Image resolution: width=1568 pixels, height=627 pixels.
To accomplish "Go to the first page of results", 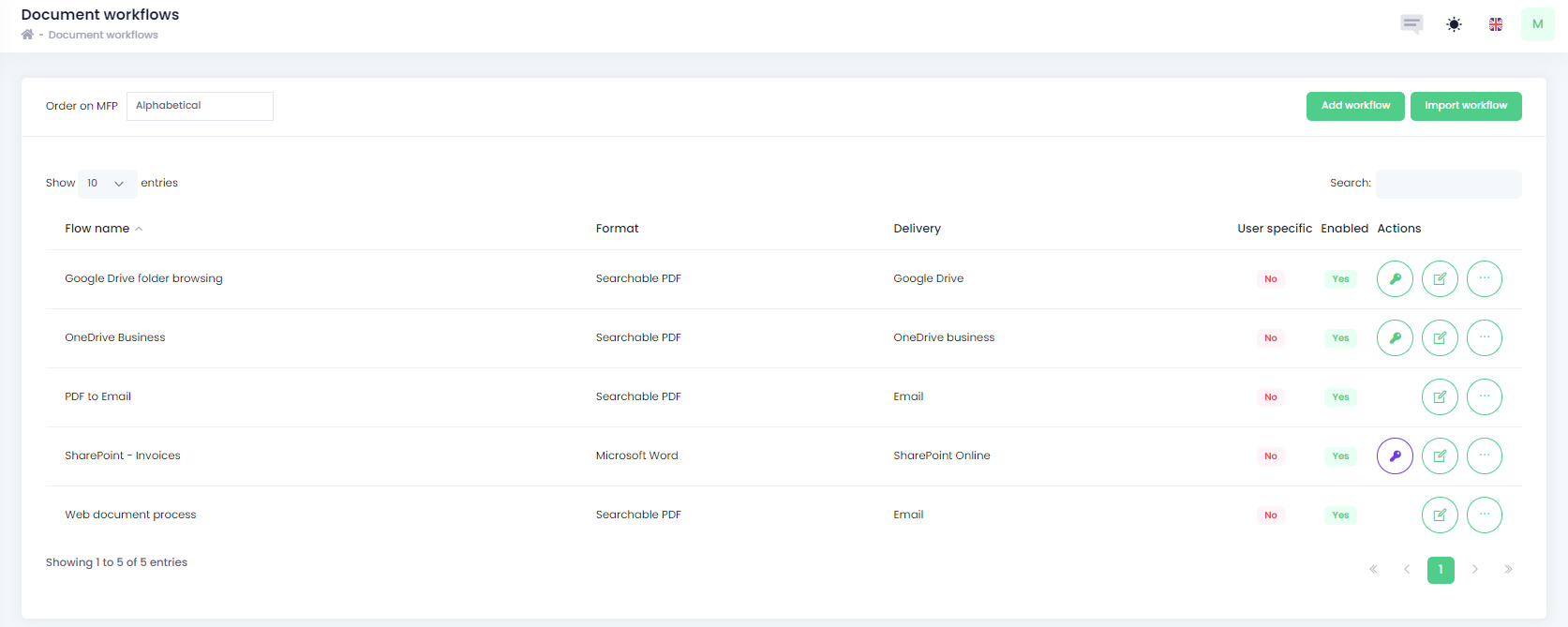I will click(x=1373, y=569).
